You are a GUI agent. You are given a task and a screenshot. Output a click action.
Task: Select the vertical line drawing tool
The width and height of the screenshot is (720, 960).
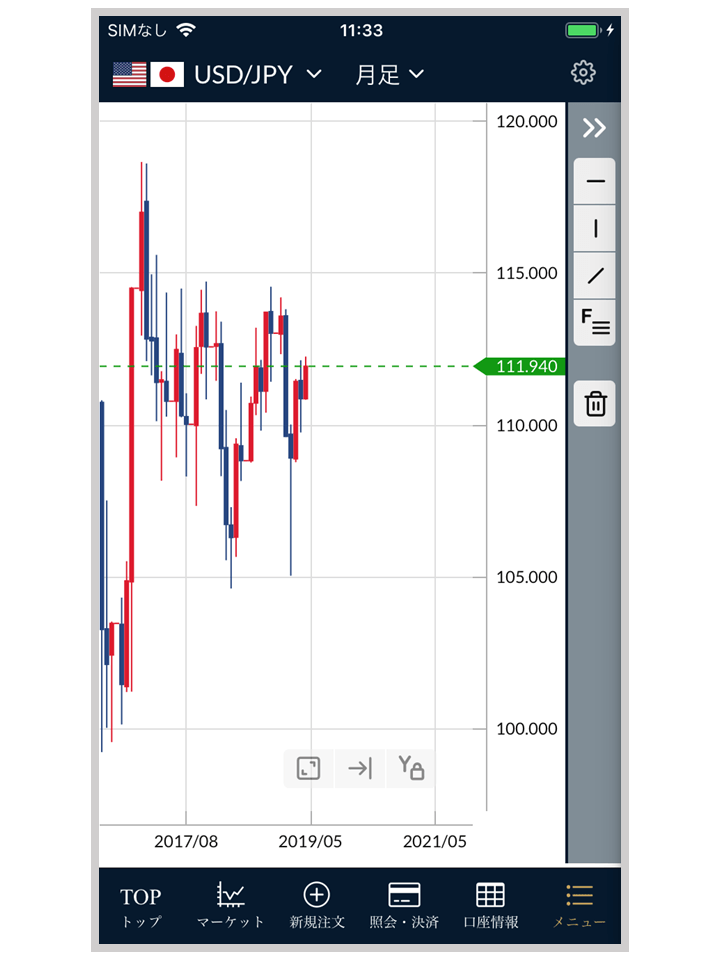click(595, 229)
